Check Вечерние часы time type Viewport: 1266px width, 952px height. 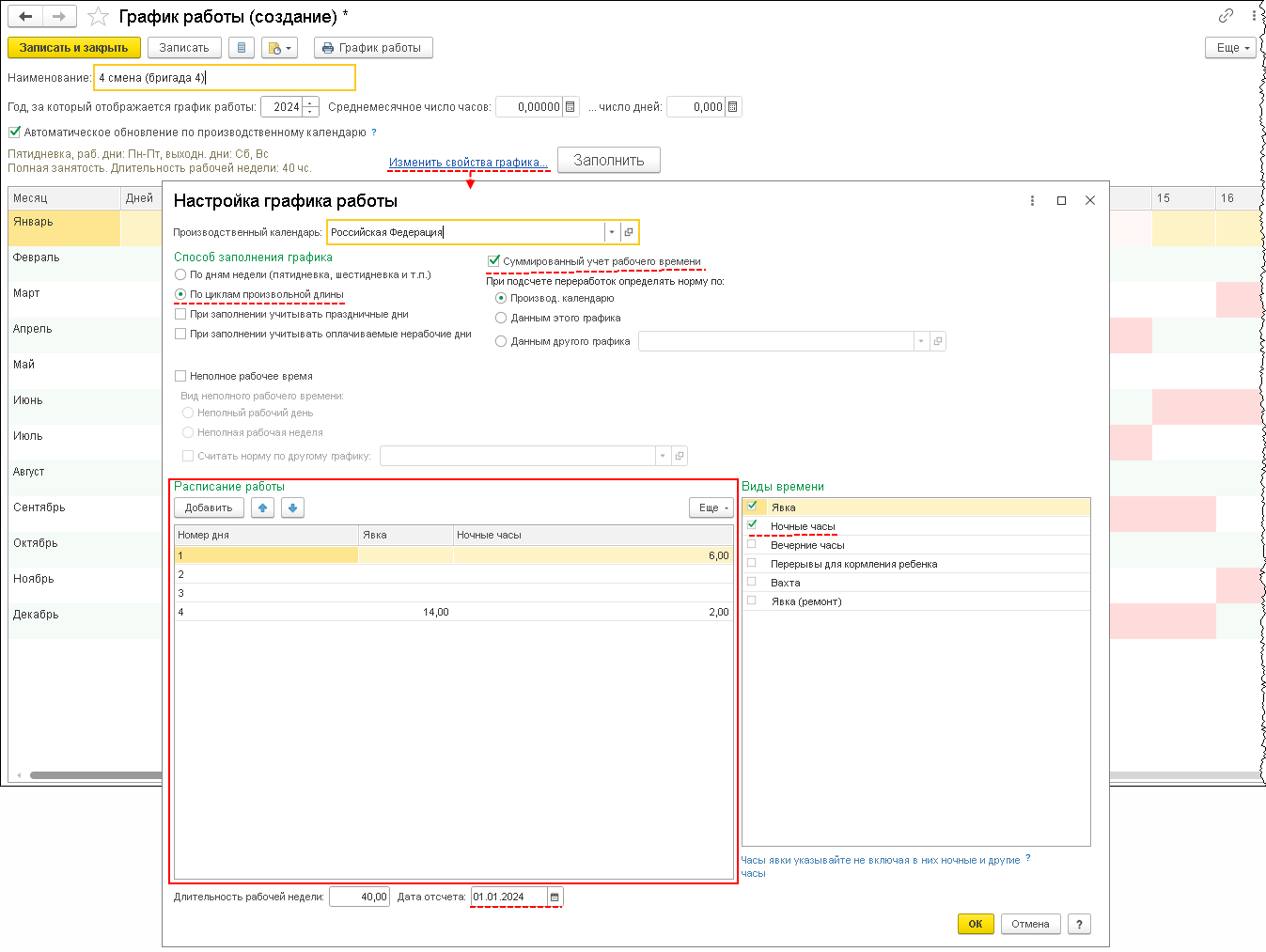tap(752, 544)
